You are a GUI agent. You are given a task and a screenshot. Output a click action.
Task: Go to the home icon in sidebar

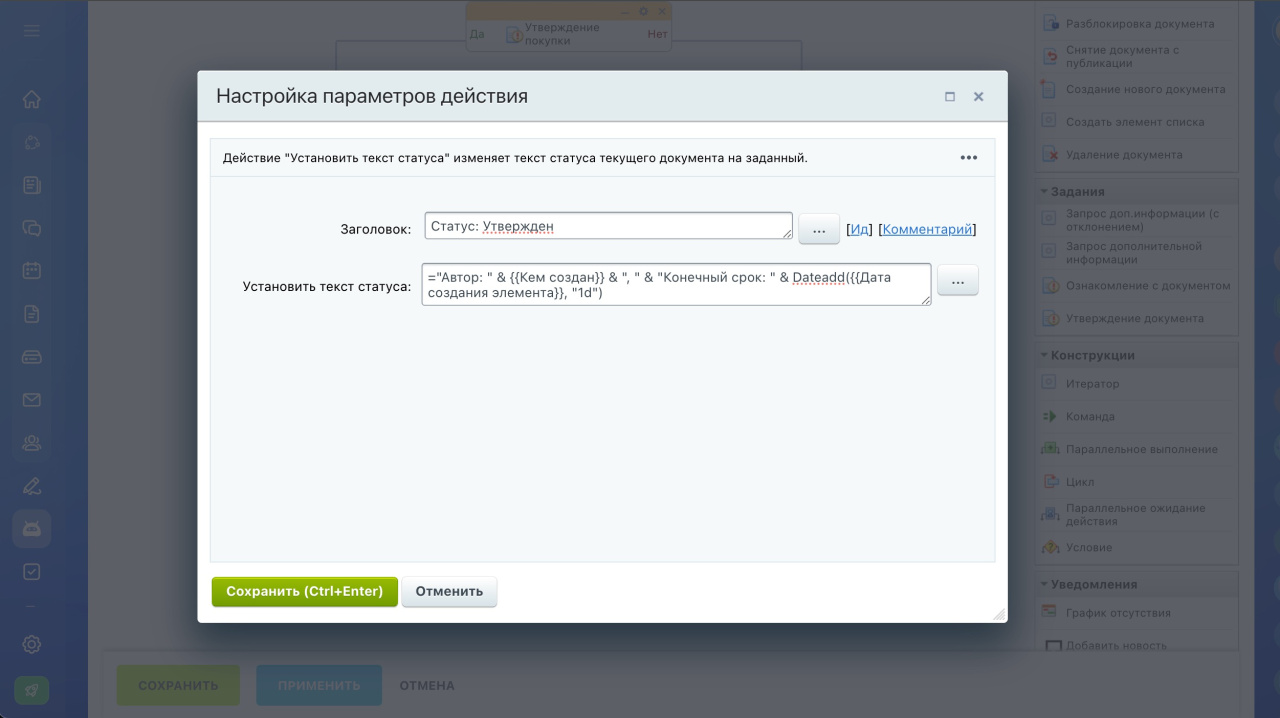pyautogui.click(x=32, y=99)
